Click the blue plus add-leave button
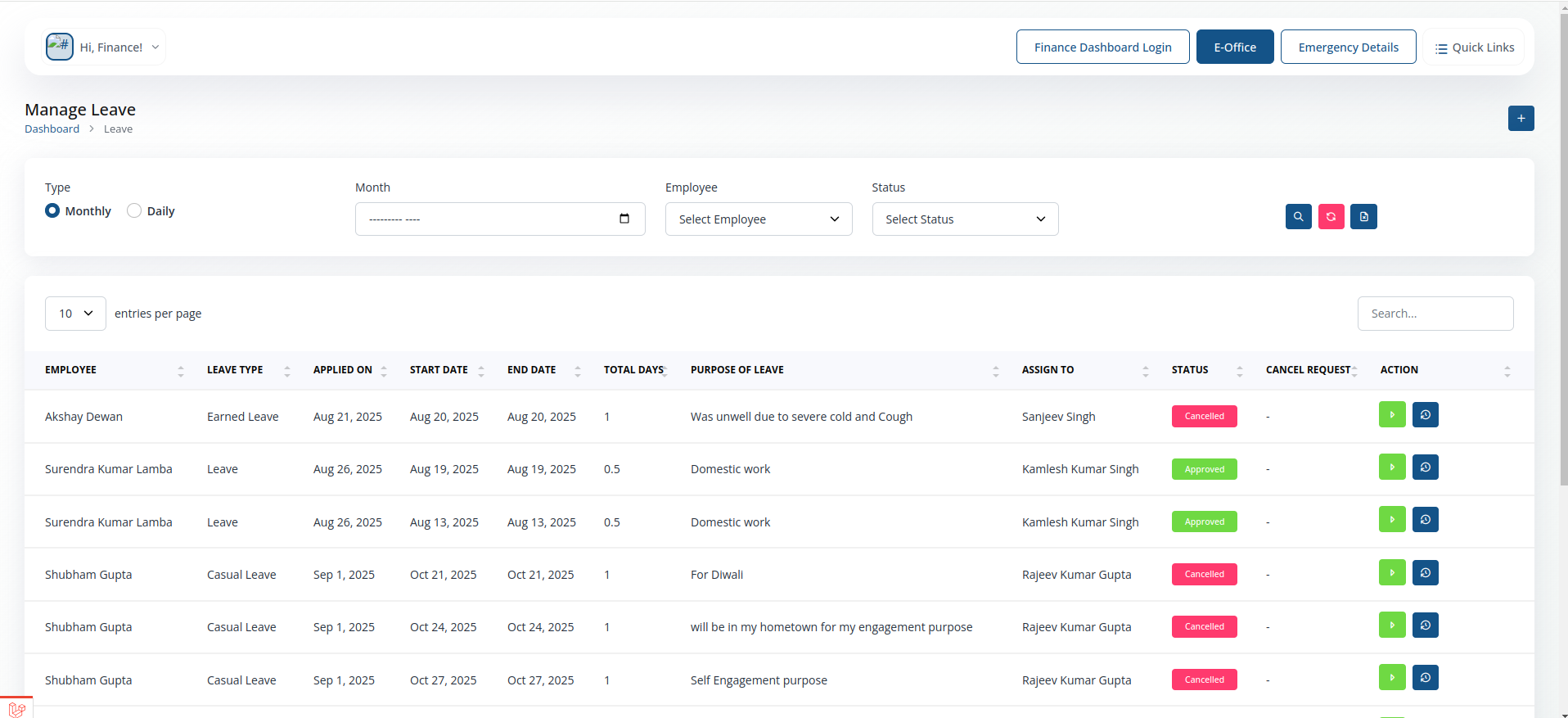1568x718 pixels. [1521, 118]
